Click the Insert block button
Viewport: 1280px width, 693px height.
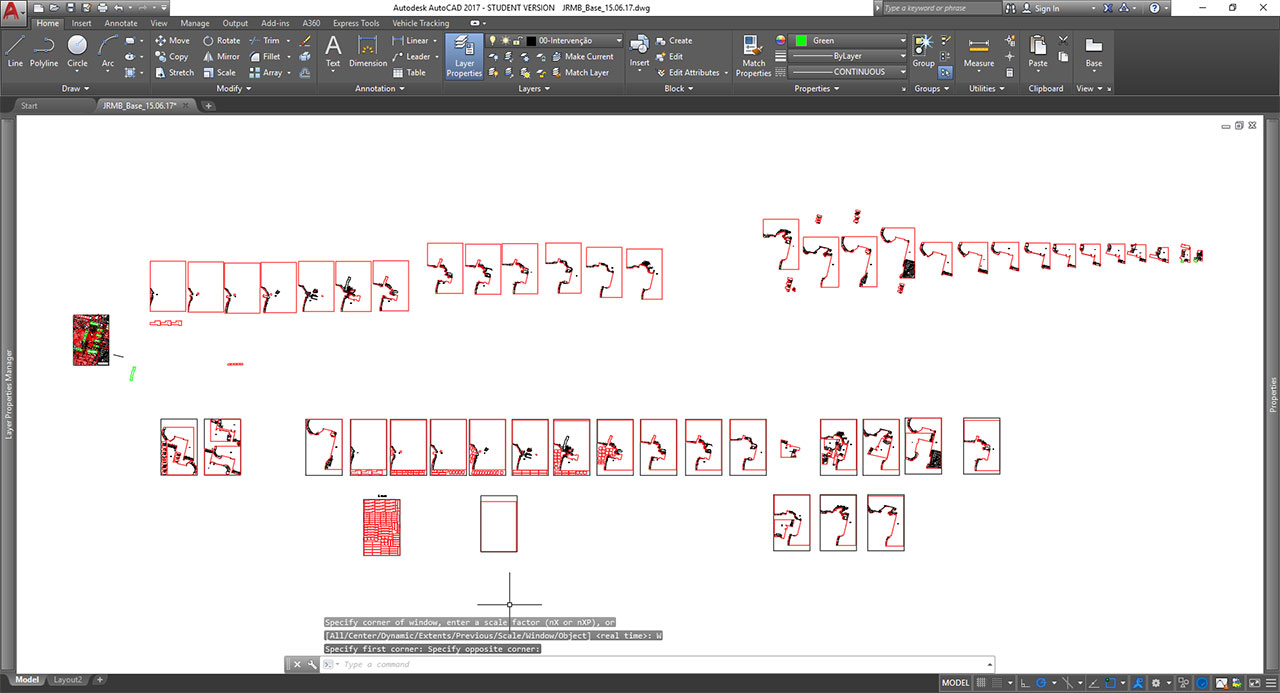pos(639,51)
